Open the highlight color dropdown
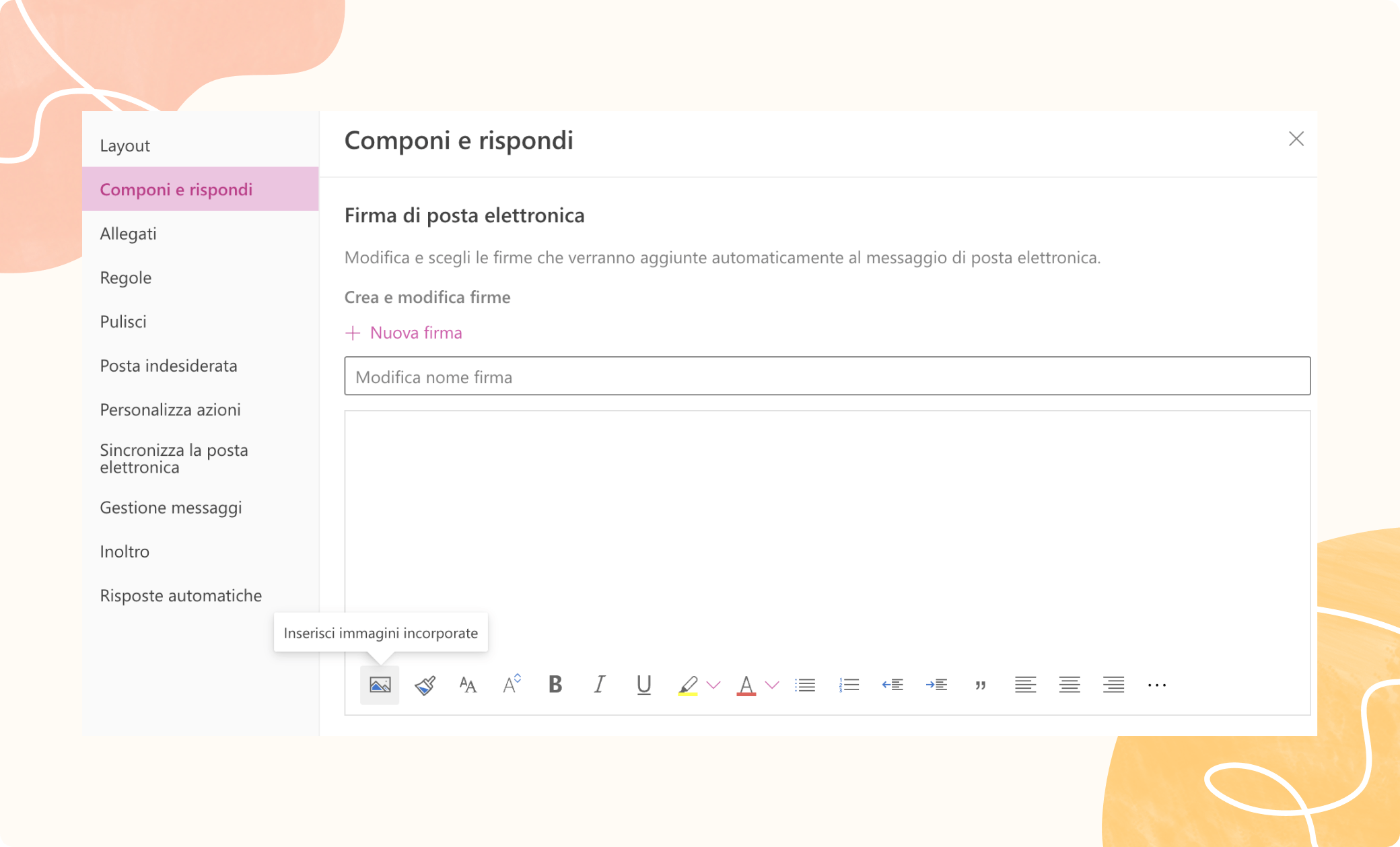The height and width of the screenshot is (847, 1400). (x=713, y=685)
